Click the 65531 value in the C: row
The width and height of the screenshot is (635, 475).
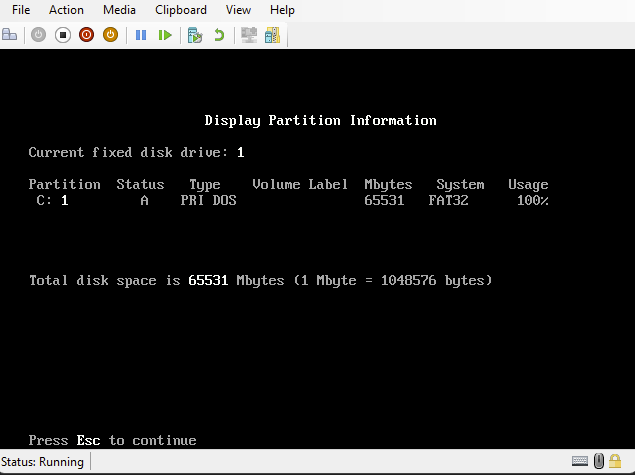click(384, 200)
